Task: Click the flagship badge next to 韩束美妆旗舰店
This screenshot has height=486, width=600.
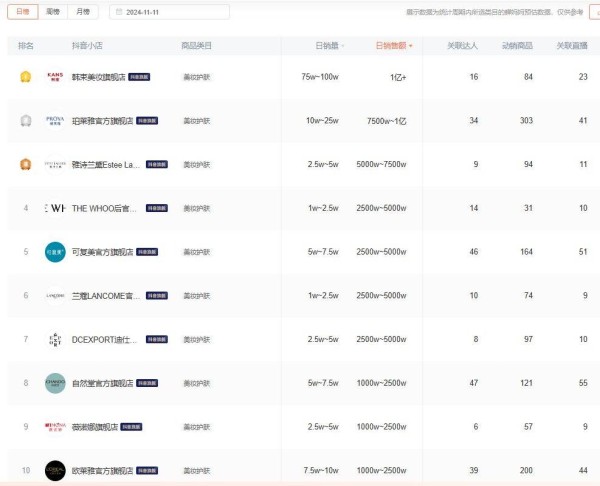Action: click(139, 77)
